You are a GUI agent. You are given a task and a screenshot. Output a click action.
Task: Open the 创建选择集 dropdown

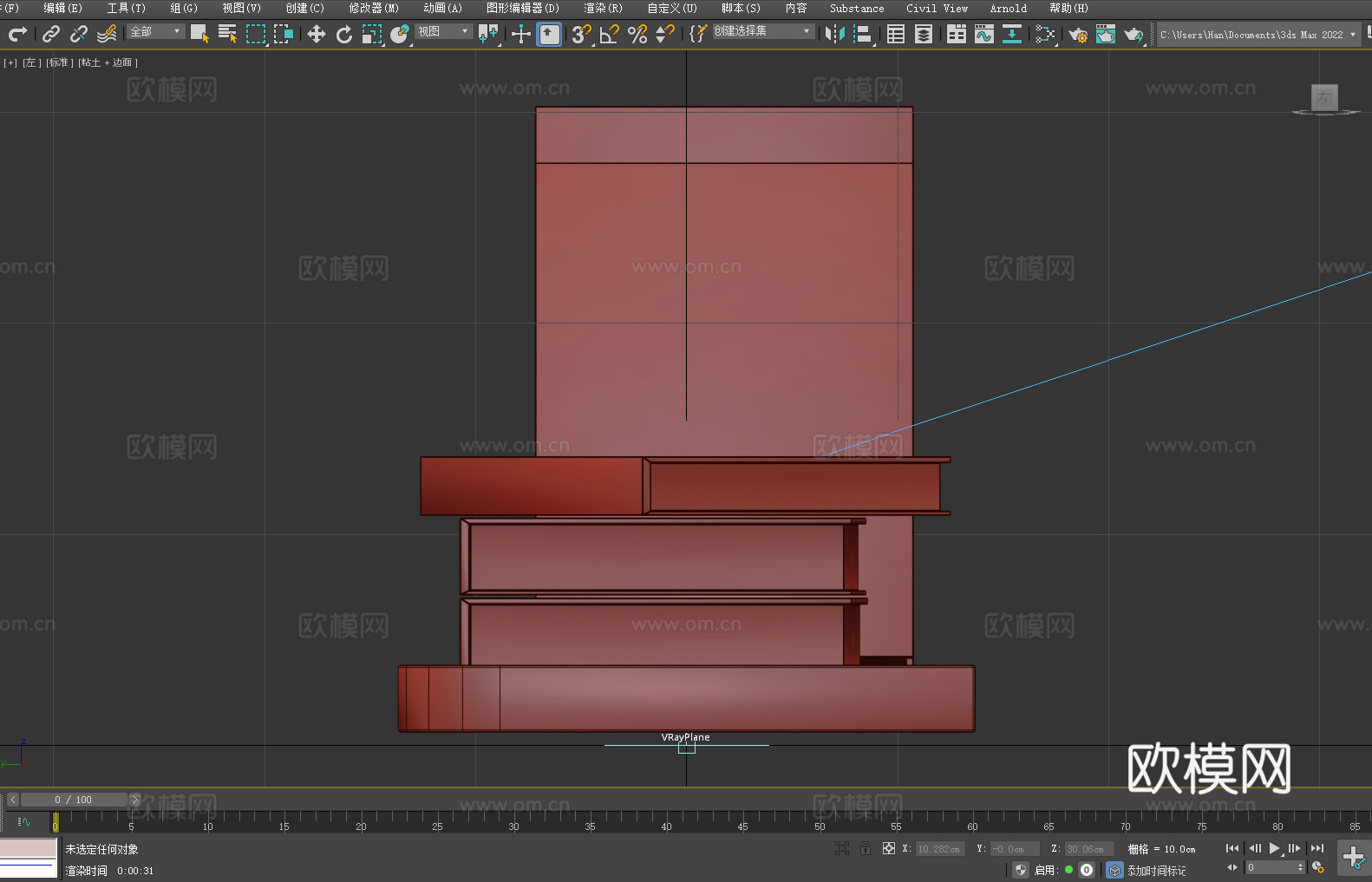[763, 31]
